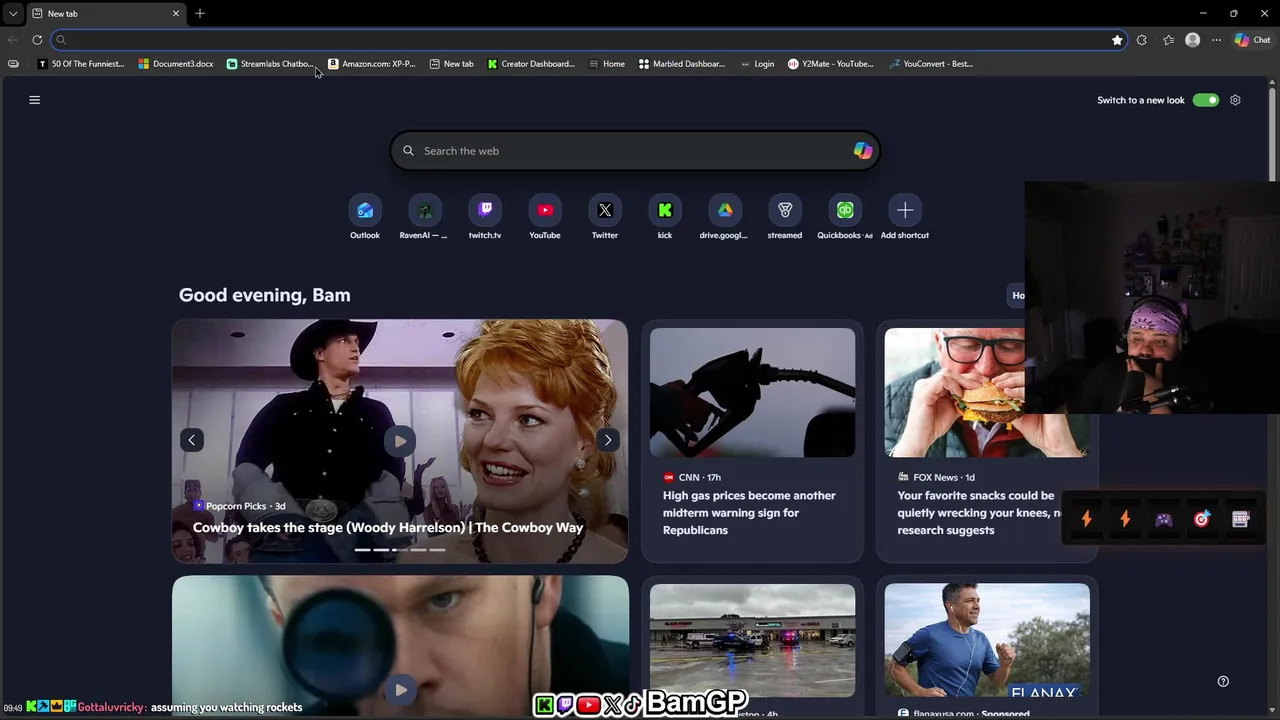This screenshot has height=720, width=1280.
Task: Open the Marbled Dashboard bookmark
Action: (682, 64)
